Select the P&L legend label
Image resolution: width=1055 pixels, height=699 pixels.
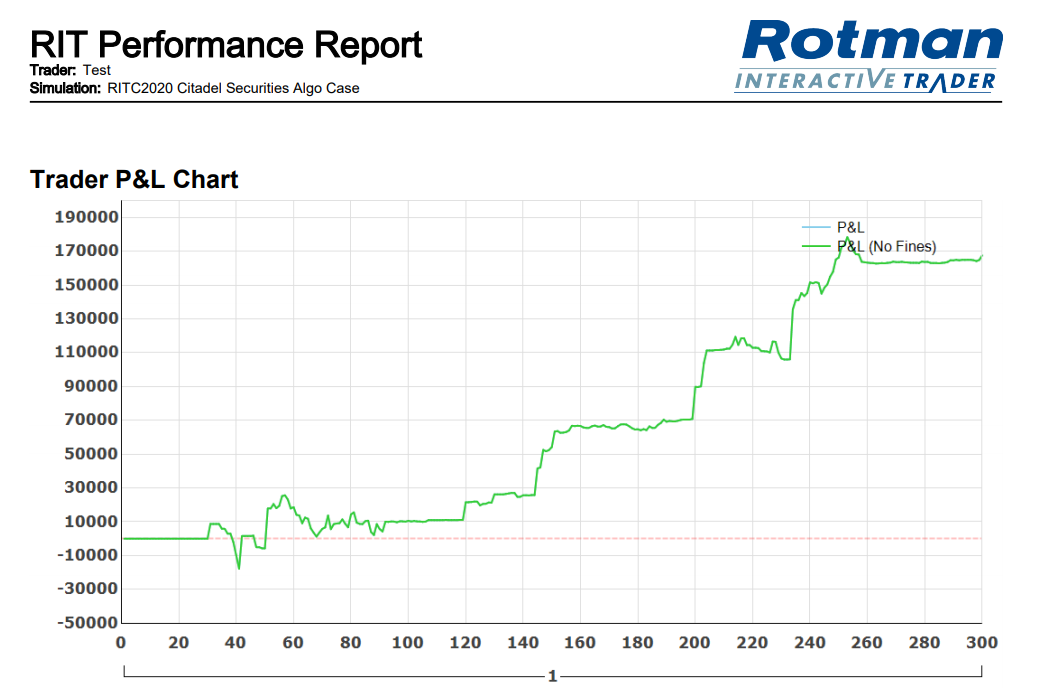pos(850,228)
